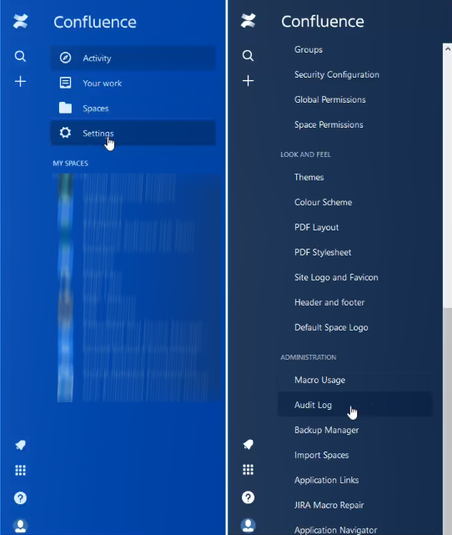Open the Your work menu item

(x=133, y=83)
